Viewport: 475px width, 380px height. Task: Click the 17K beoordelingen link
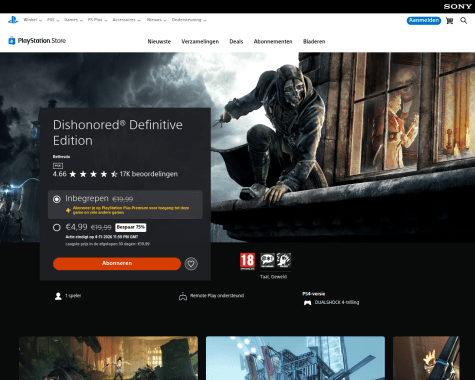click(x=149, y=174)
